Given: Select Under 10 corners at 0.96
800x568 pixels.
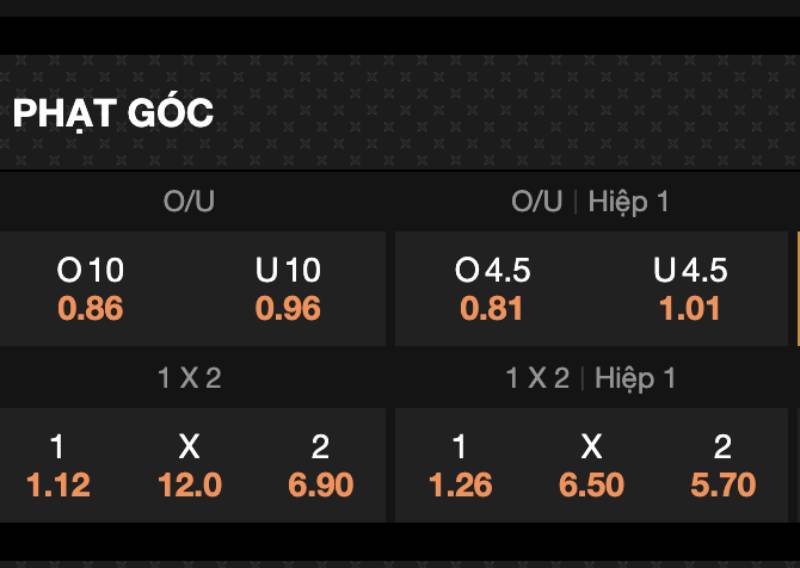Looking at the screenshot, I should (x=288, y=290).
